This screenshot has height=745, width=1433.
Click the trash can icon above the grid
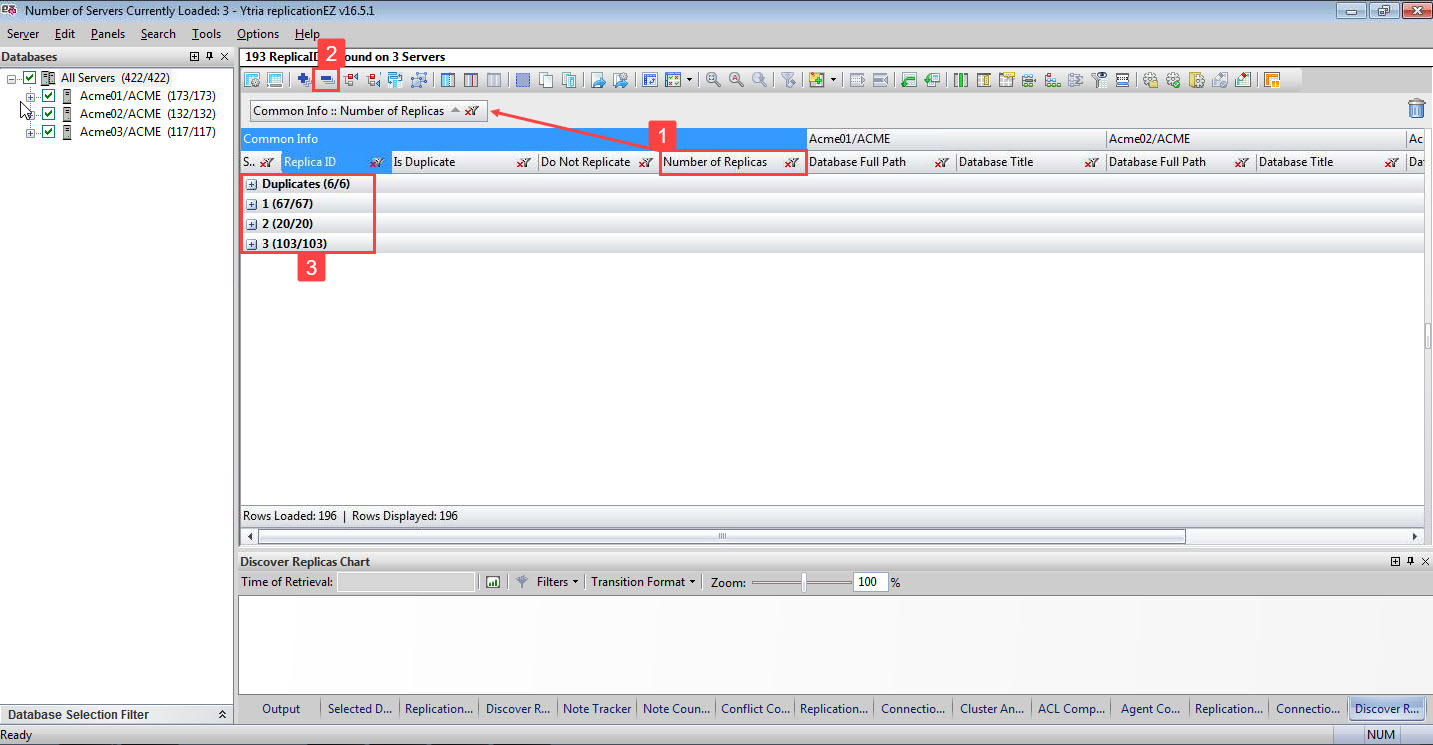(1417, 108)
